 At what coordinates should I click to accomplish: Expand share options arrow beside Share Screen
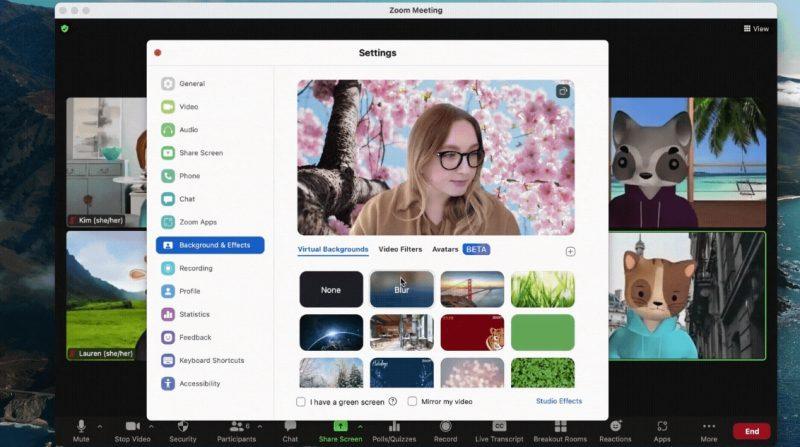click(360, 427)
